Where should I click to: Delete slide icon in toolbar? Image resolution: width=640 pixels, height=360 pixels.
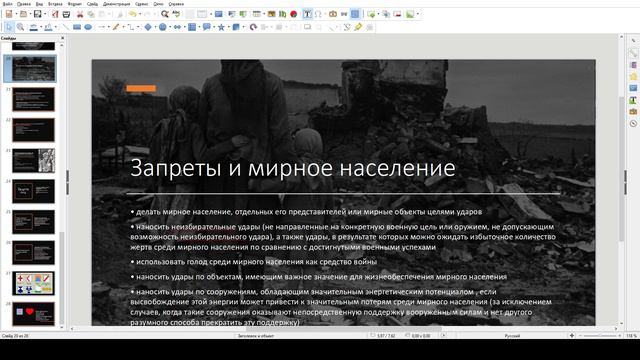pos(397,14)
